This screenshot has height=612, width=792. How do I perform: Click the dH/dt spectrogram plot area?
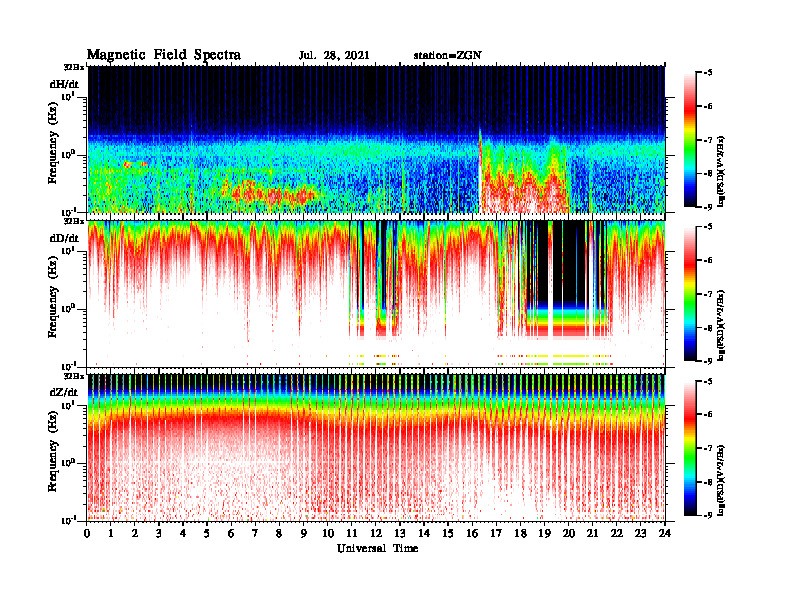coord(376,139)
